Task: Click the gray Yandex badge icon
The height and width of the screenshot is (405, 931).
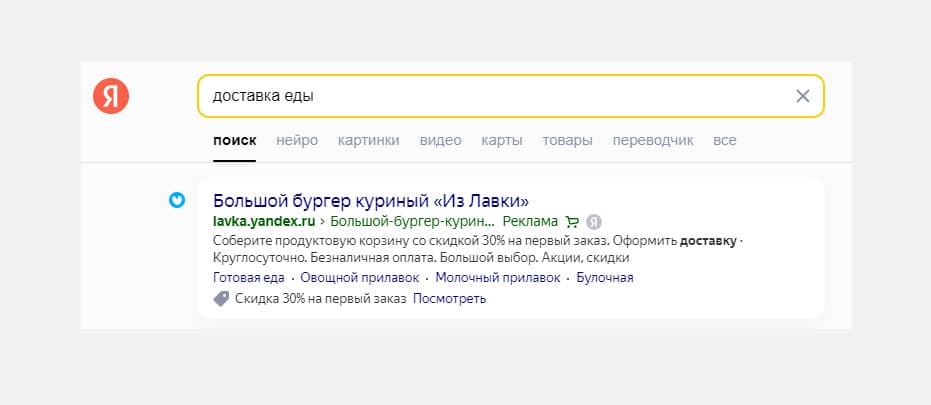Action: [x=594, y=222]
